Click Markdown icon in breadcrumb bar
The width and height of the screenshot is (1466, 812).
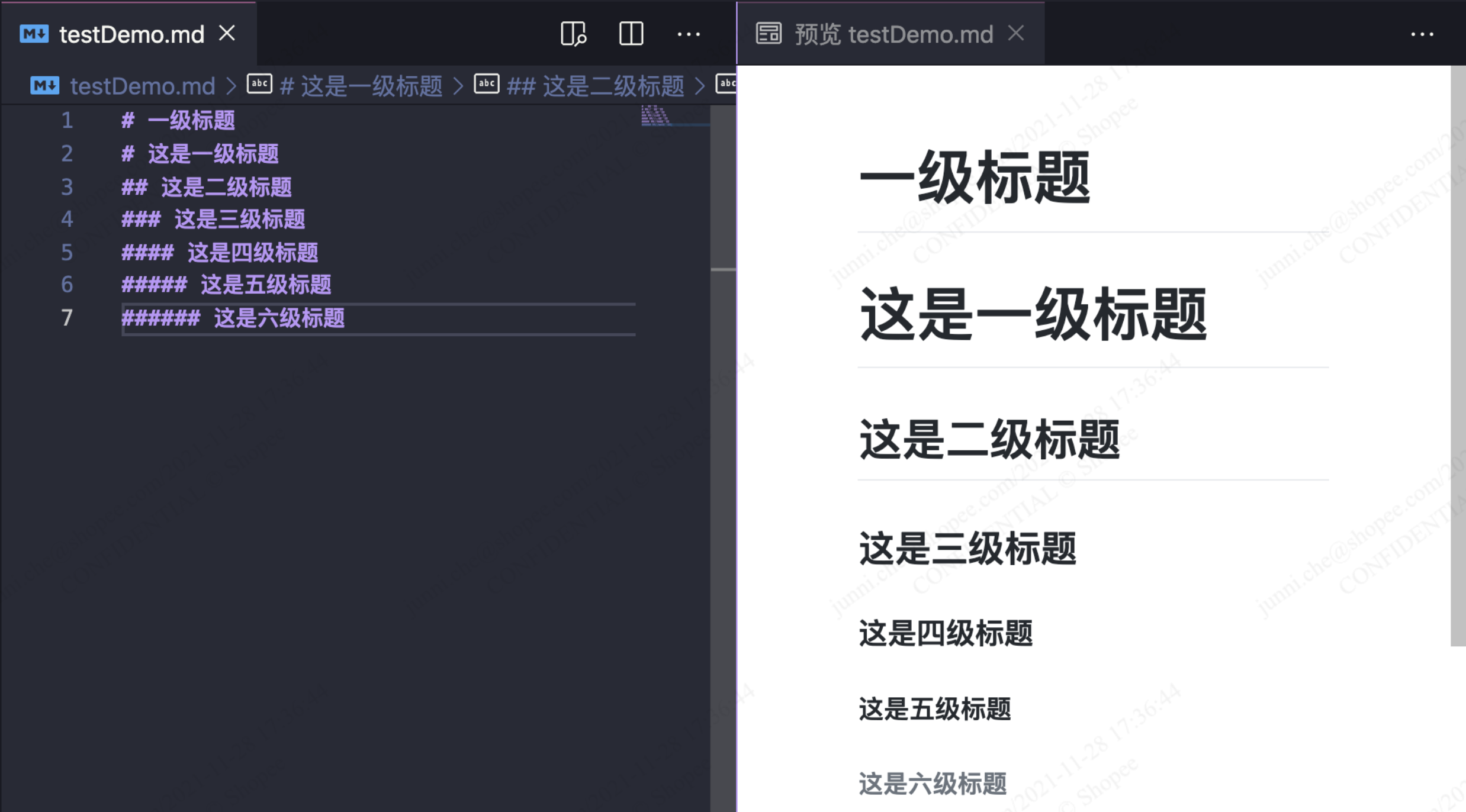click(45, 86)
